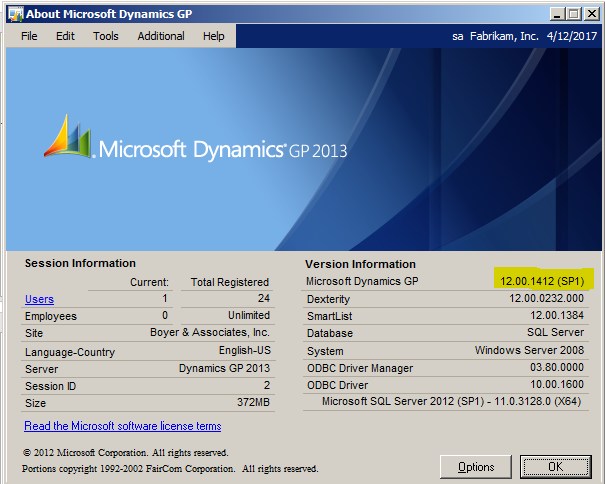Click the Employees Unlimited value

coord(249,315)
